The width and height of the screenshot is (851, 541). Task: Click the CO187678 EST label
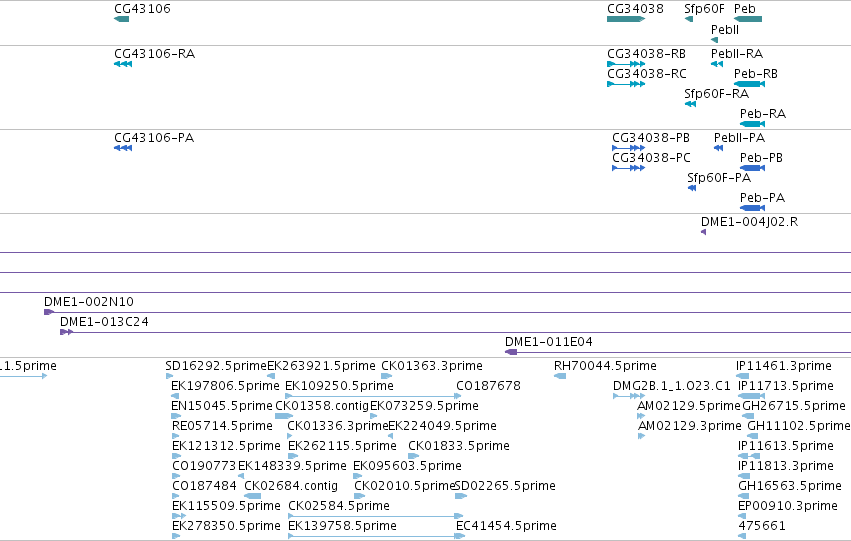click(488, 386)
